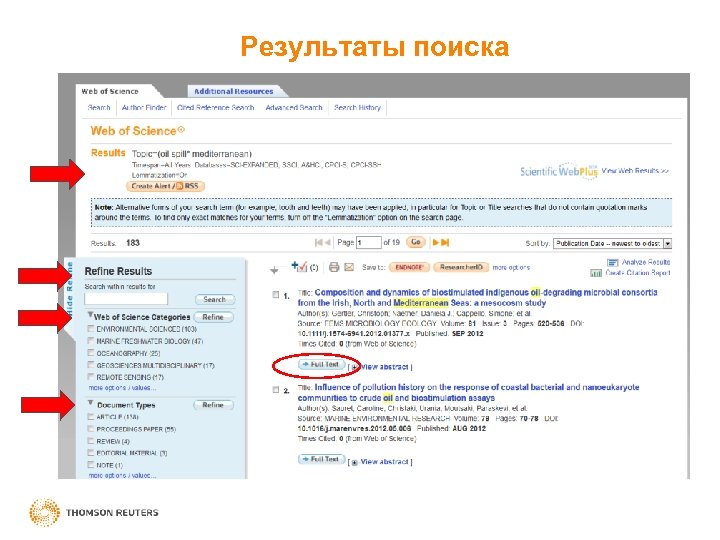Click Refine next to Web of Science Categories
This screenshot has width=720, height=540.
214,317
